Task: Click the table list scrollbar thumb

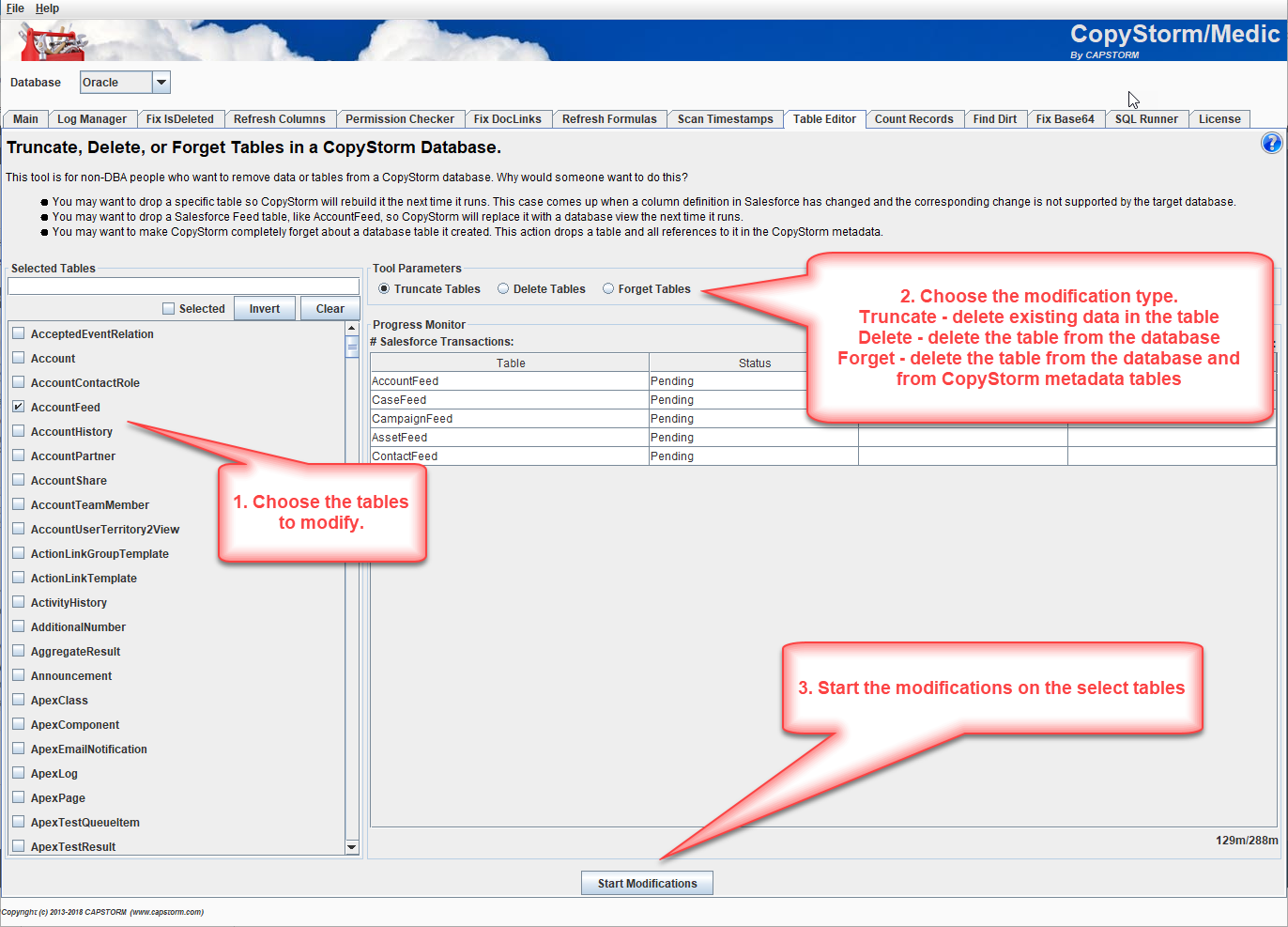Action: tap(352, 347)
